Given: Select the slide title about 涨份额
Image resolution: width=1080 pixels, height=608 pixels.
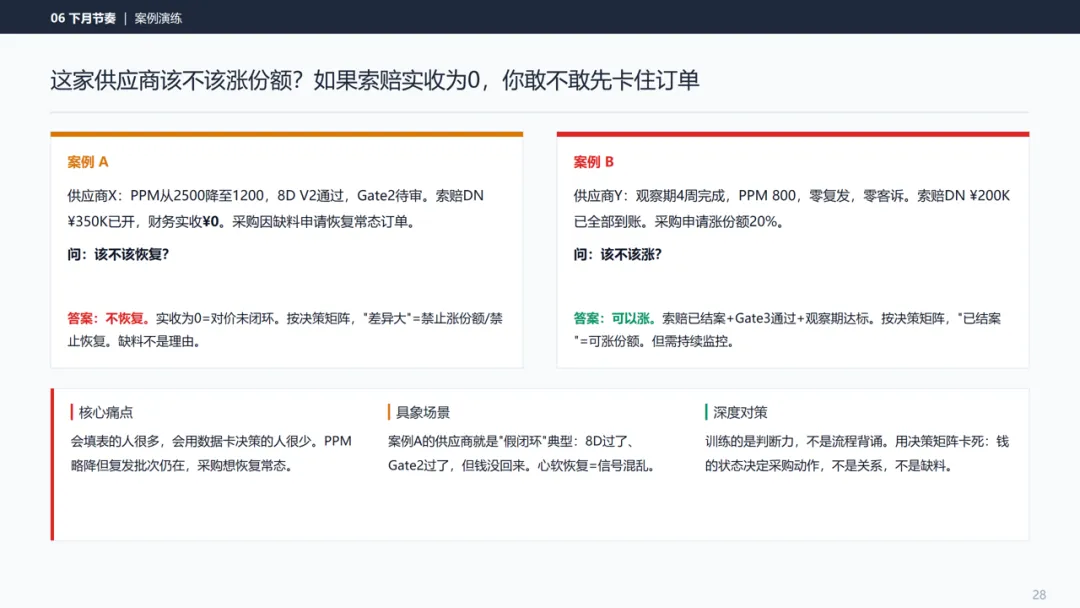Looking at the screenshot, I should pyautogui.click(x=375, y=81).
